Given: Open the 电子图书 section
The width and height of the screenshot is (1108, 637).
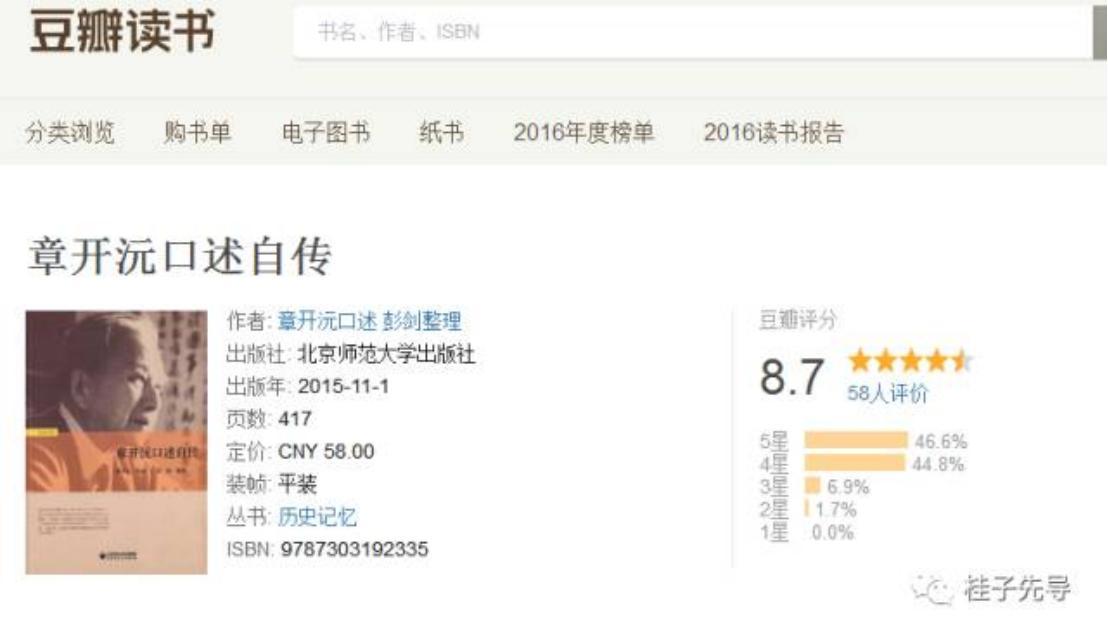Looking at the screenshot, I should 326,132.
